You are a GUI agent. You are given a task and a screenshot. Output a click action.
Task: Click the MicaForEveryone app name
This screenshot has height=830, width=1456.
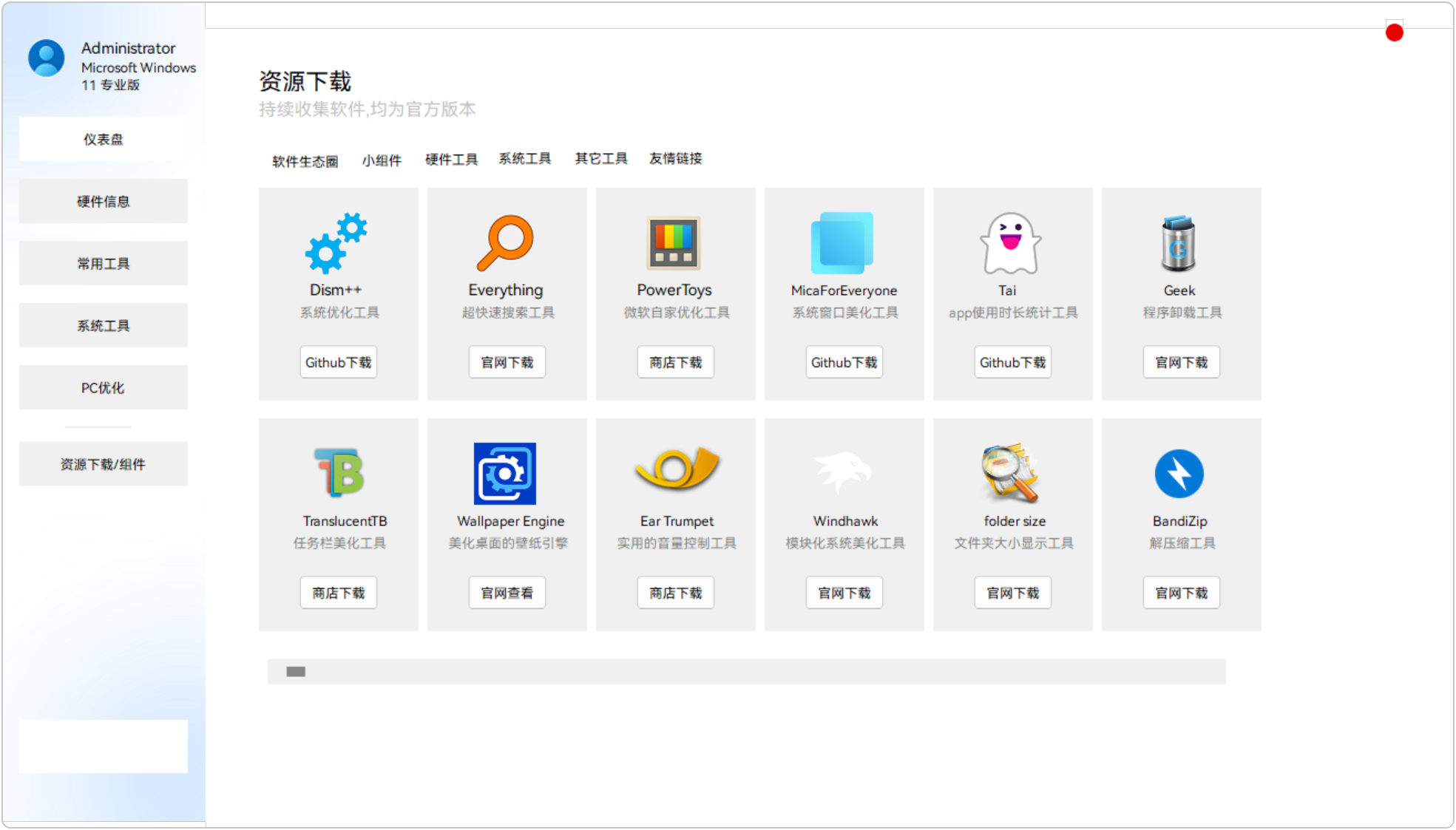pyautogui.click(x=844, y=290)
